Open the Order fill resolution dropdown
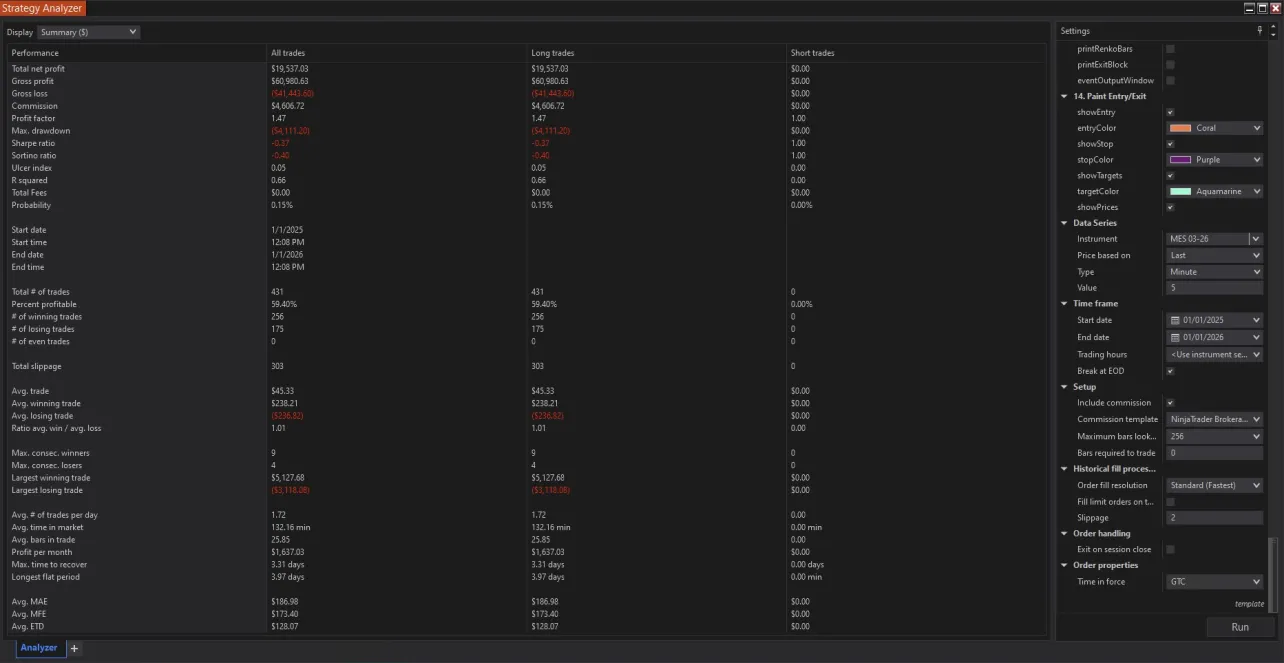The height and width of the screenshot is (663, 1284). pyautogui.click(x=1214, y=486)
